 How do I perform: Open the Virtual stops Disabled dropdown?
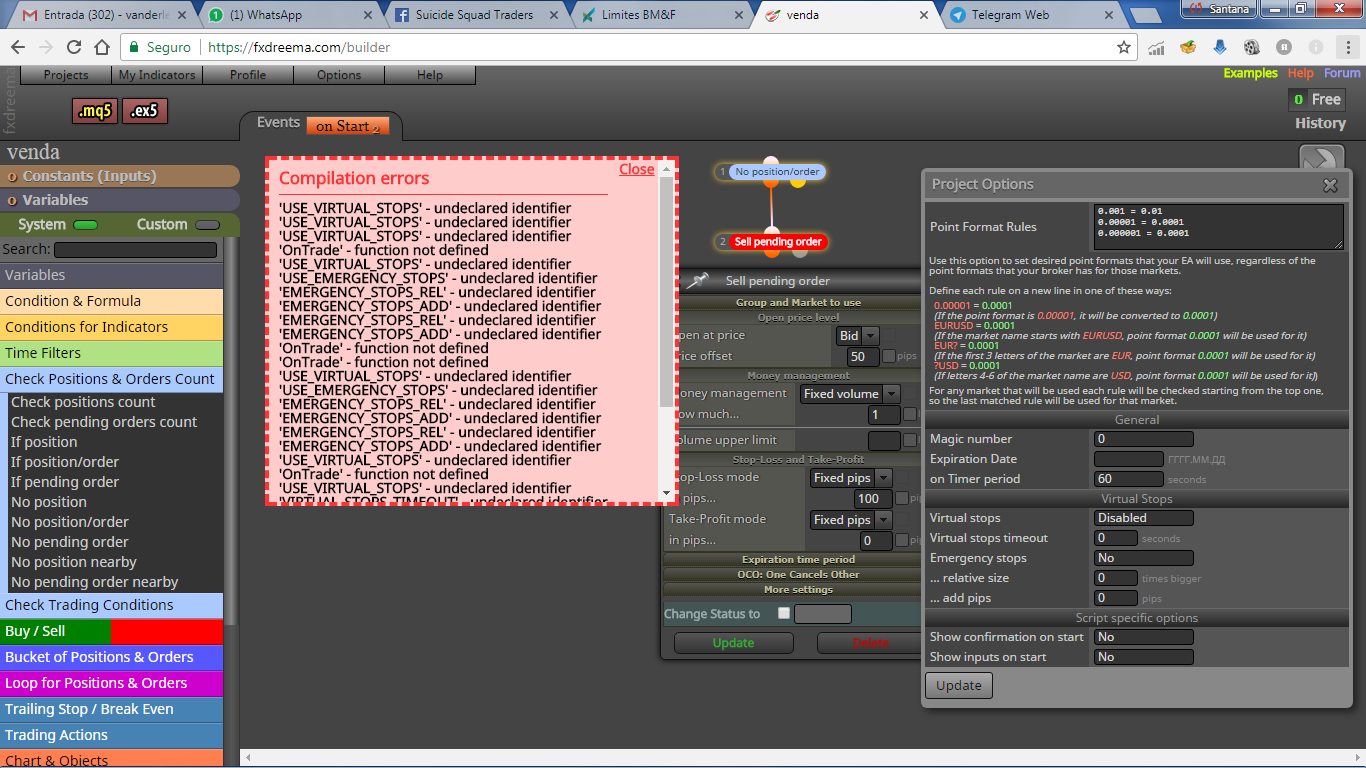[1143, 518]
